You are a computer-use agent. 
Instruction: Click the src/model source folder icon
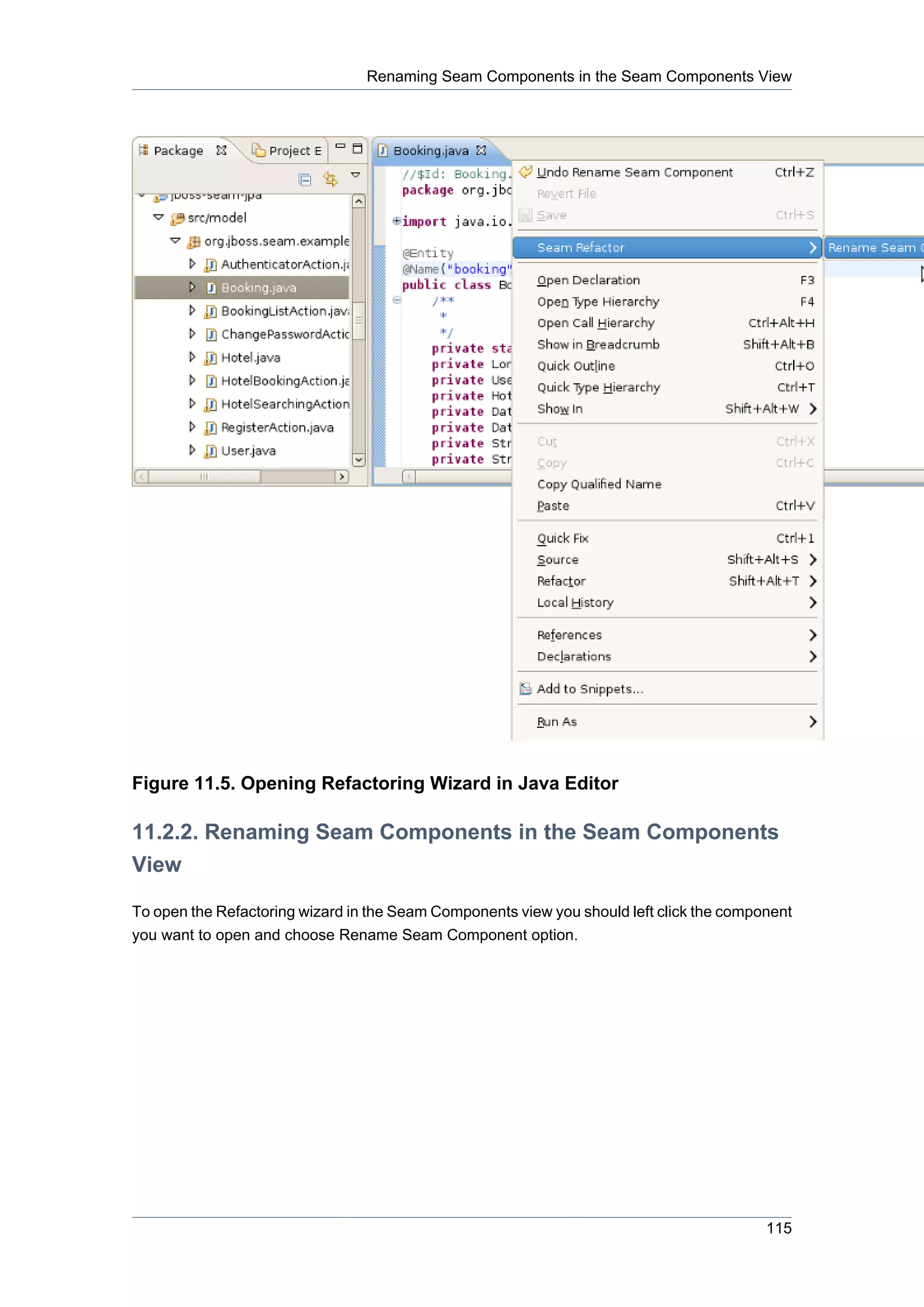pos(177,218)
